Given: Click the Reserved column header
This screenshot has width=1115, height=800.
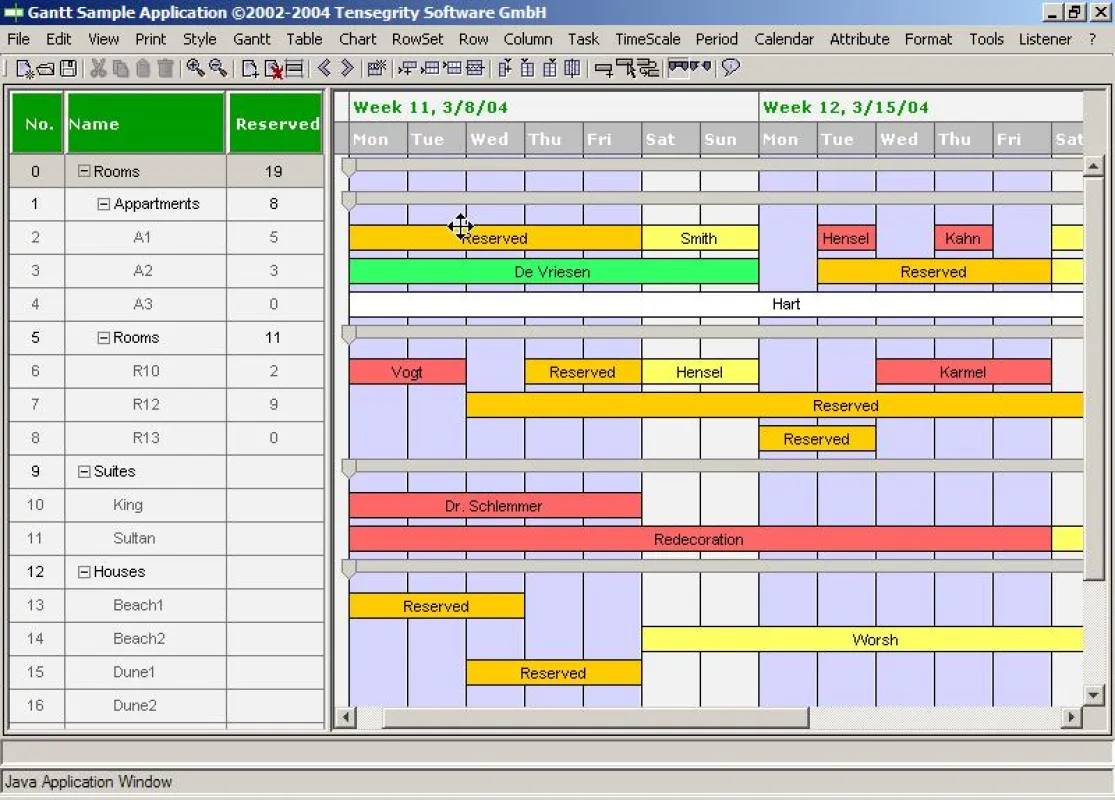Looking at the screenshot, I should point(276,123).
